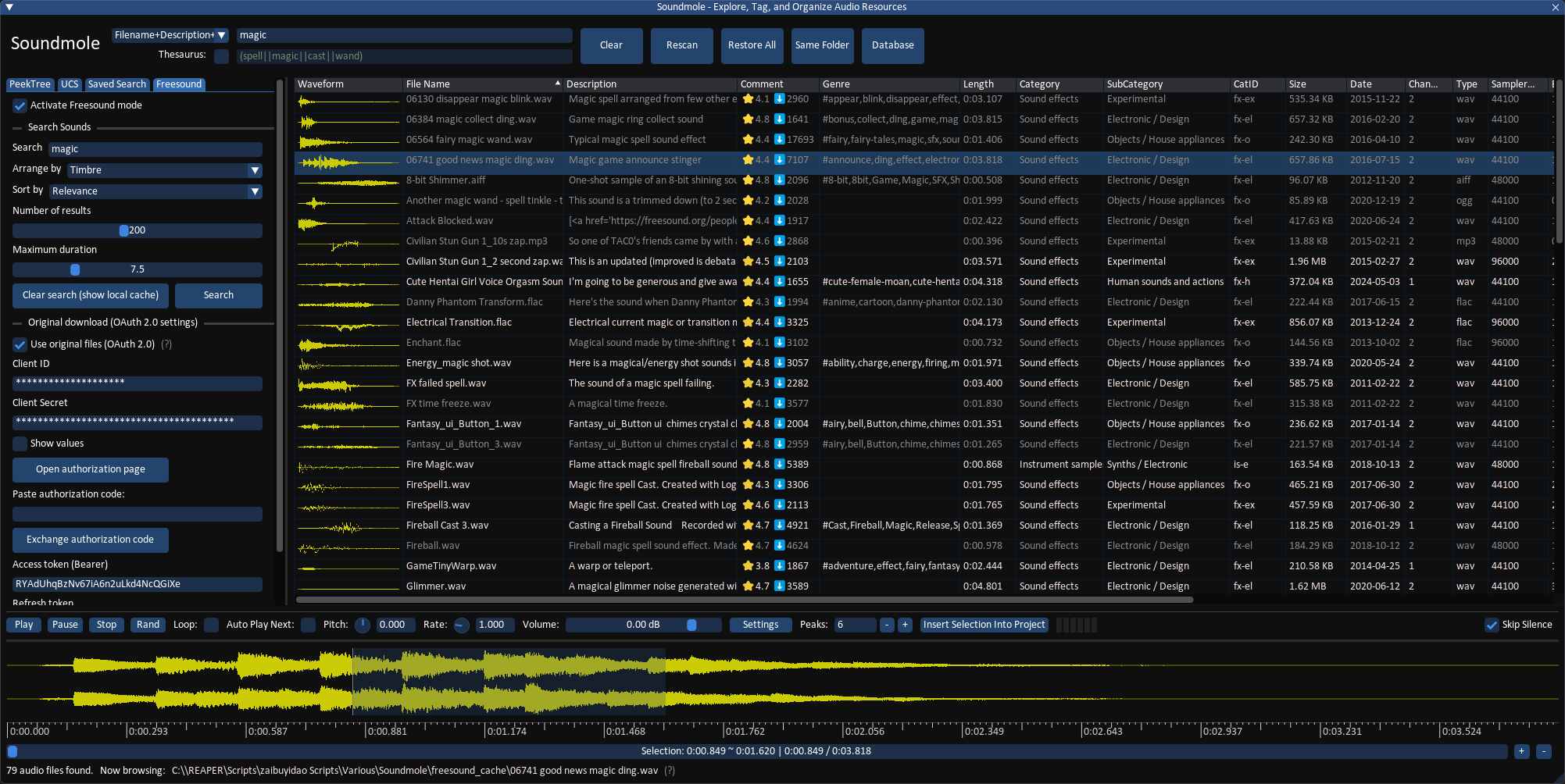Uncheck Activate Freesound mode
Image resolution: width=1565 pixels, height=784 pixels.
point(20,105)
